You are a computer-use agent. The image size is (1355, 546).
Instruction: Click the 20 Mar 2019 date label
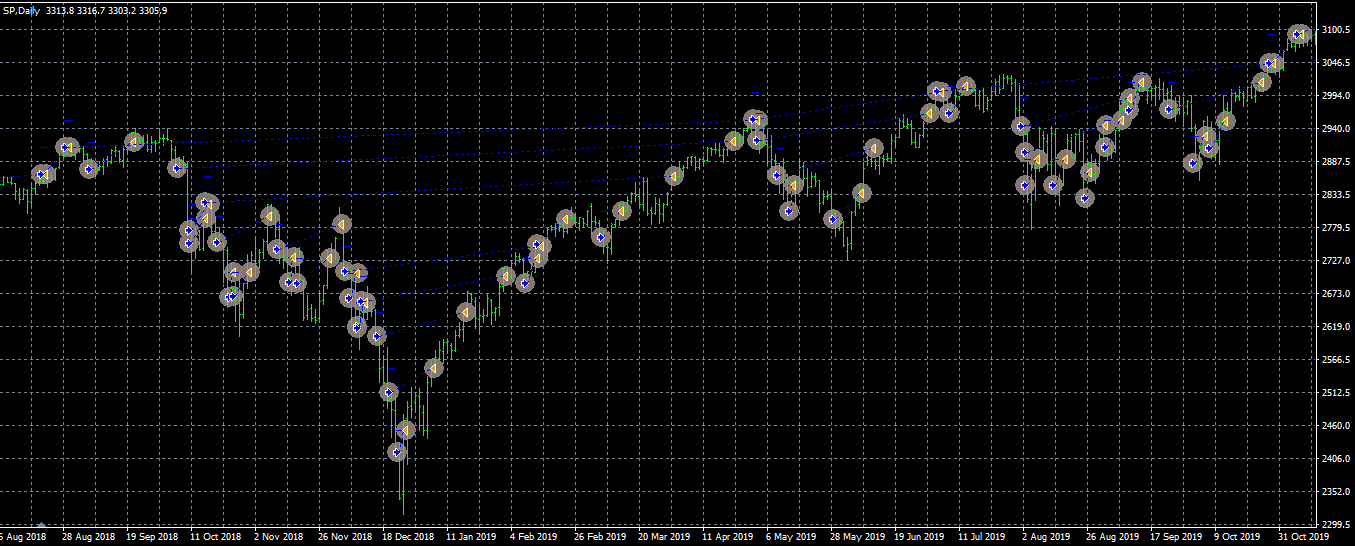coord(664,538)
